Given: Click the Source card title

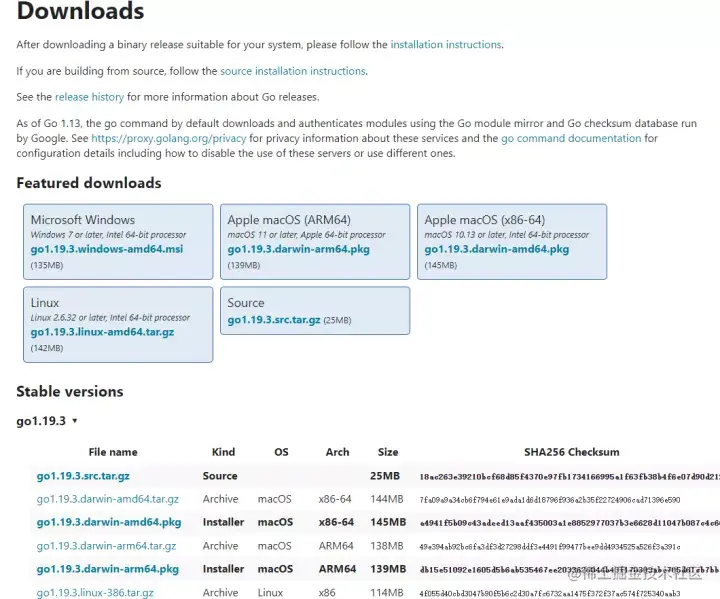Looking at the screenshot, I should pos(246,303).
